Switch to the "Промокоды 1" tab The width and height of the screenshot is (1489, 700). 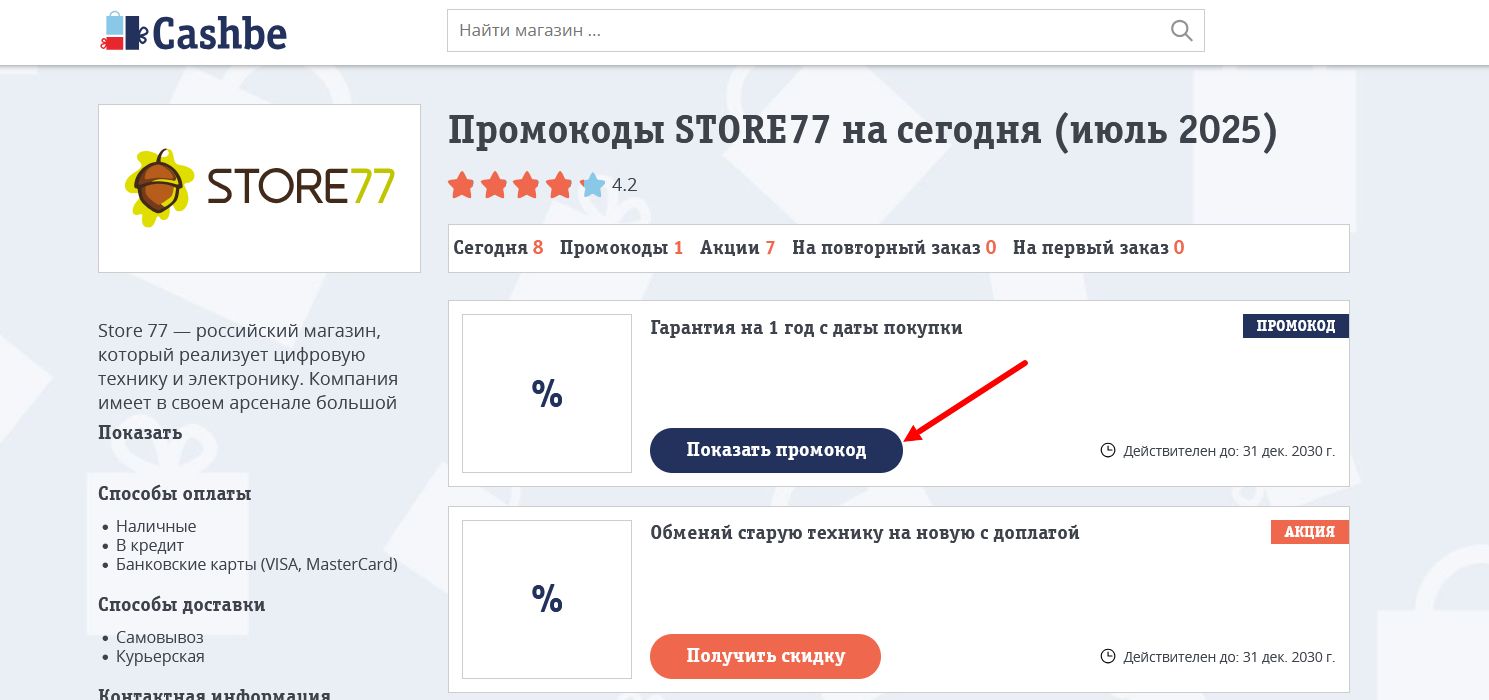(x=621, y=248)
